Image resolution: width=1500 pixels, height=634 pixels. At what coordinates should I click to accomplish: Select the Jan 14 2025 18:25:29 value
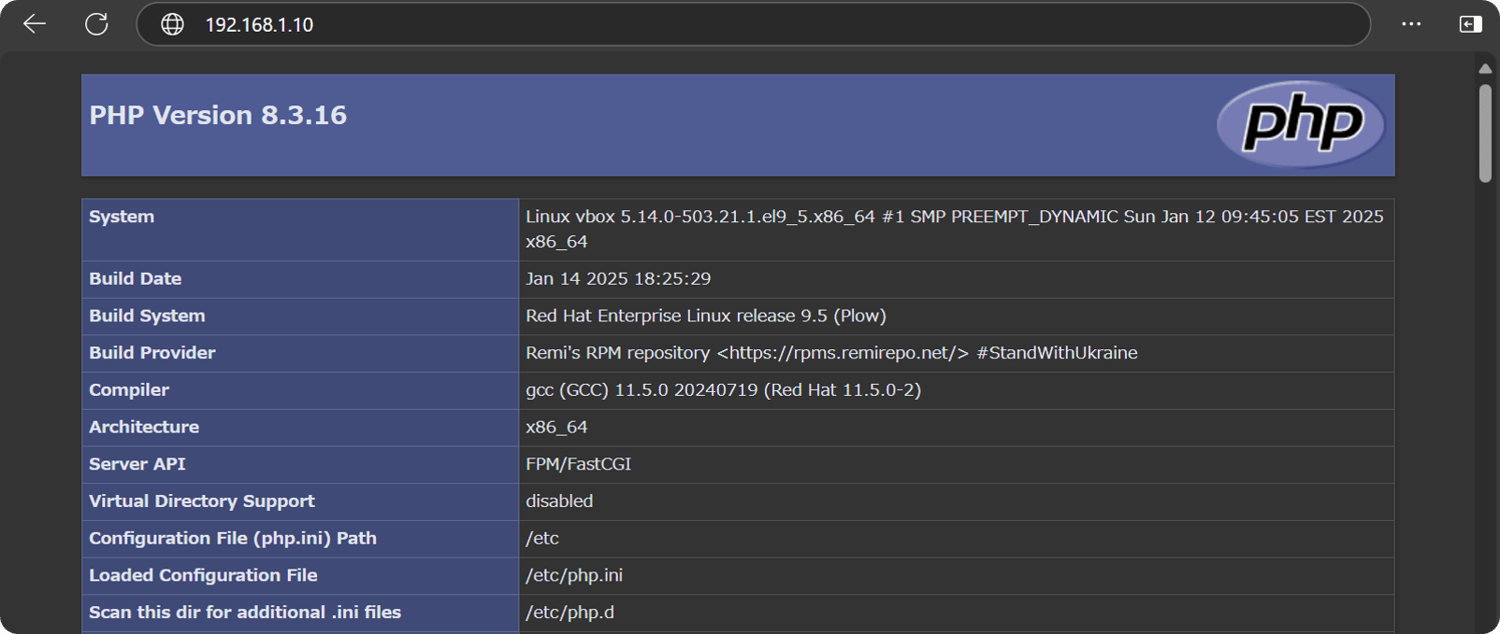(x=618, y=279)
